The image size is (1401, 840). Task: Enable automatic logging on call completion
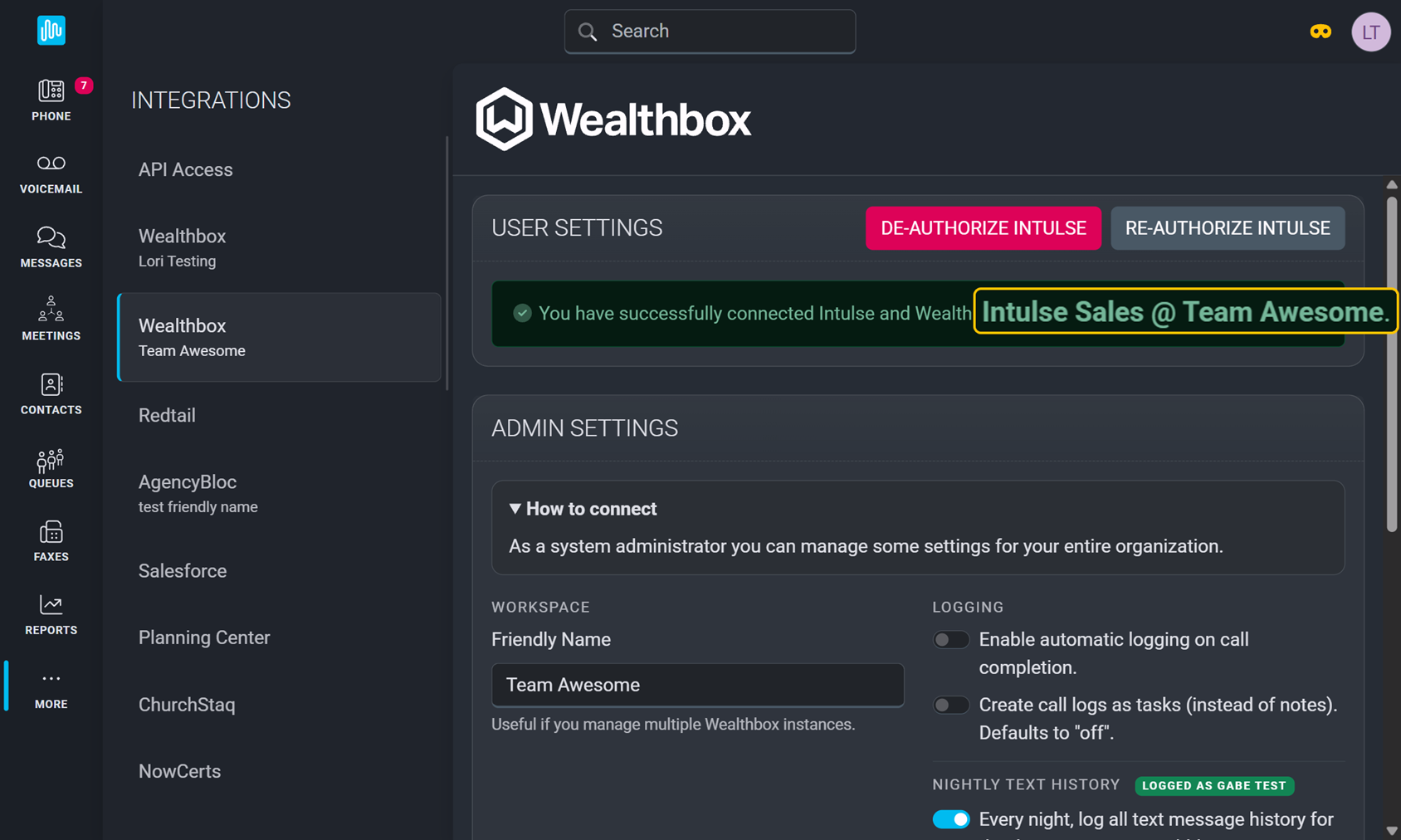951,640
